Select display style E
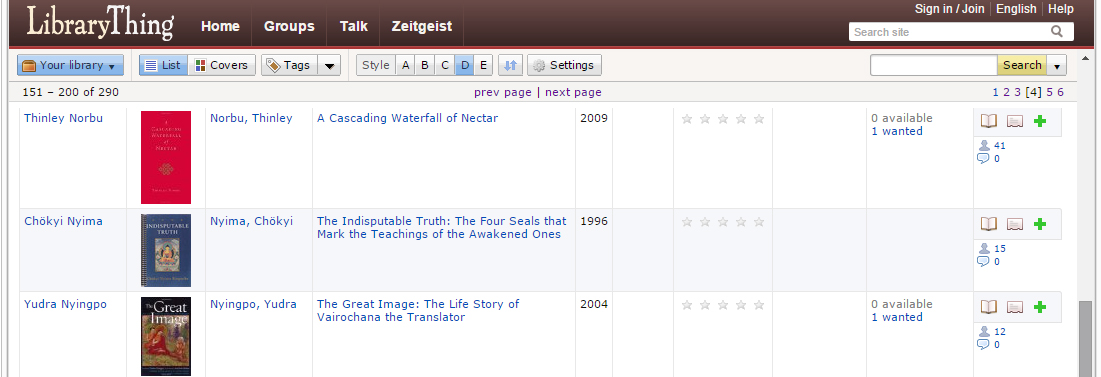 [x=483, y=65]
